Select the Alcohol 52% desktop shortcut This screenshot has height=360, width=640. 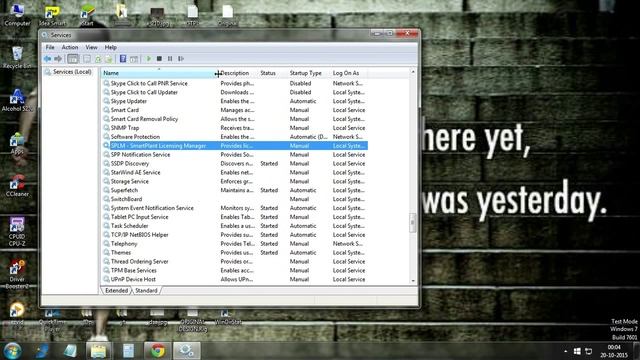click(x=17, y=100)
